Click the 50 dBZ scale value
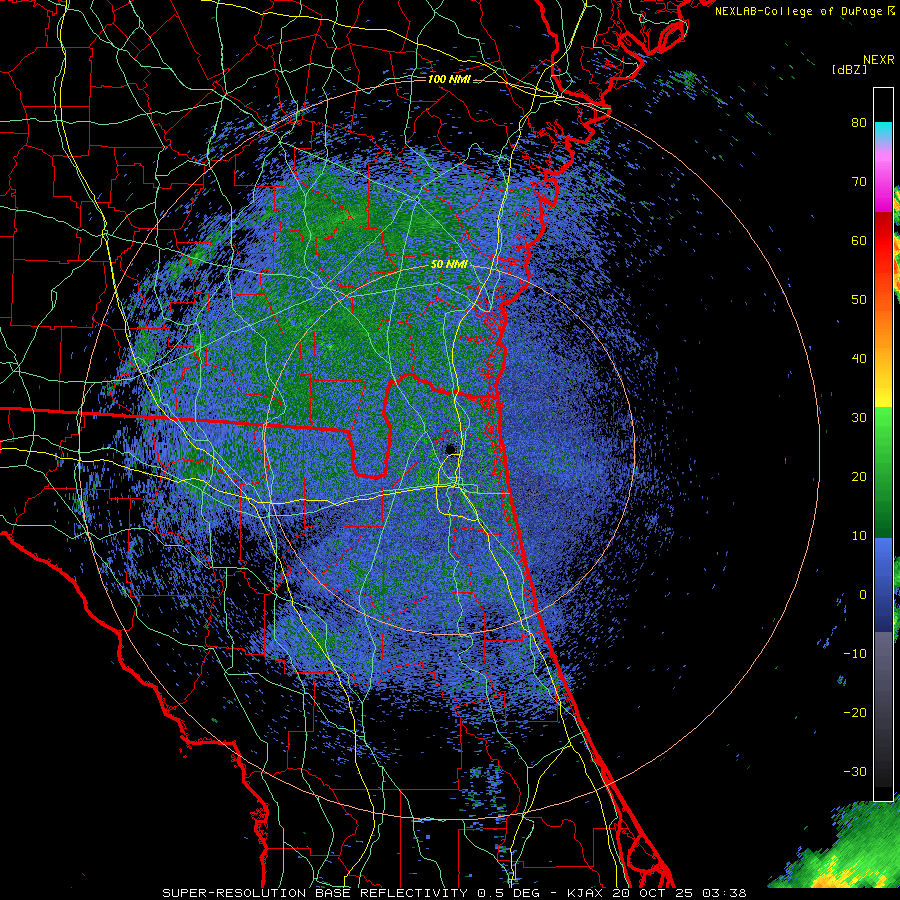Screen dimensions: 900x900 [859, 300]
